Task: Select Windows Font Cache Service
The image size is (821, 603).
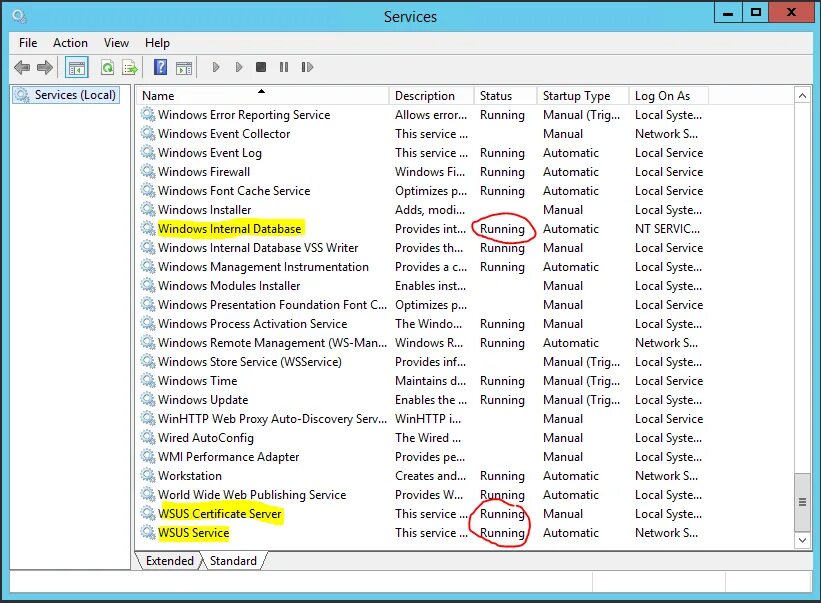Action: 234,191
